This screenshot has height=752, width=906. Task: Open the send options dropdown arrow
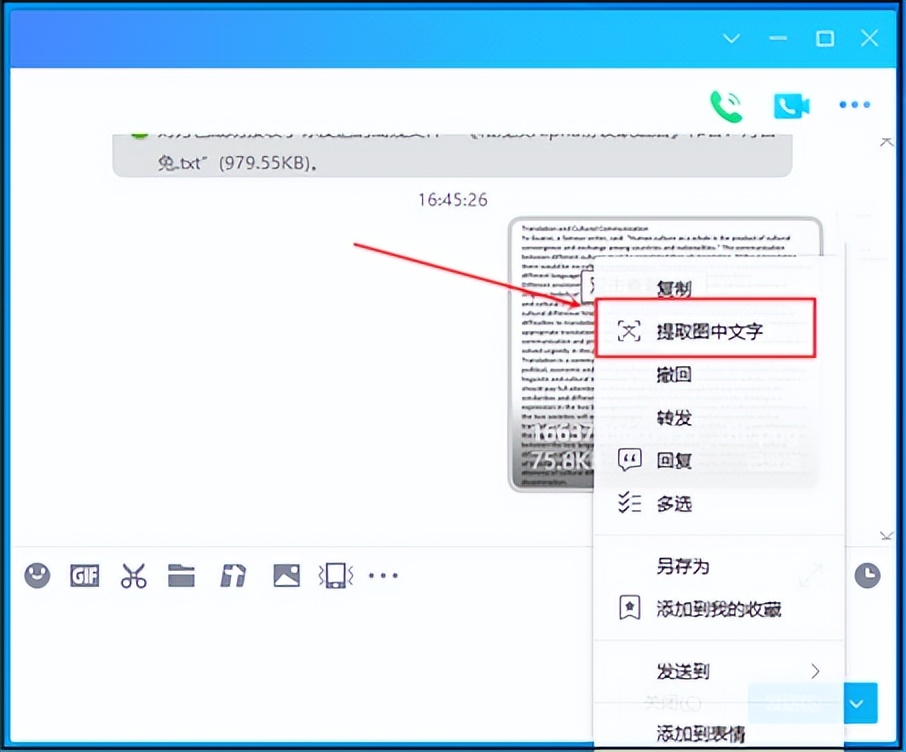(x=861, y=703)
